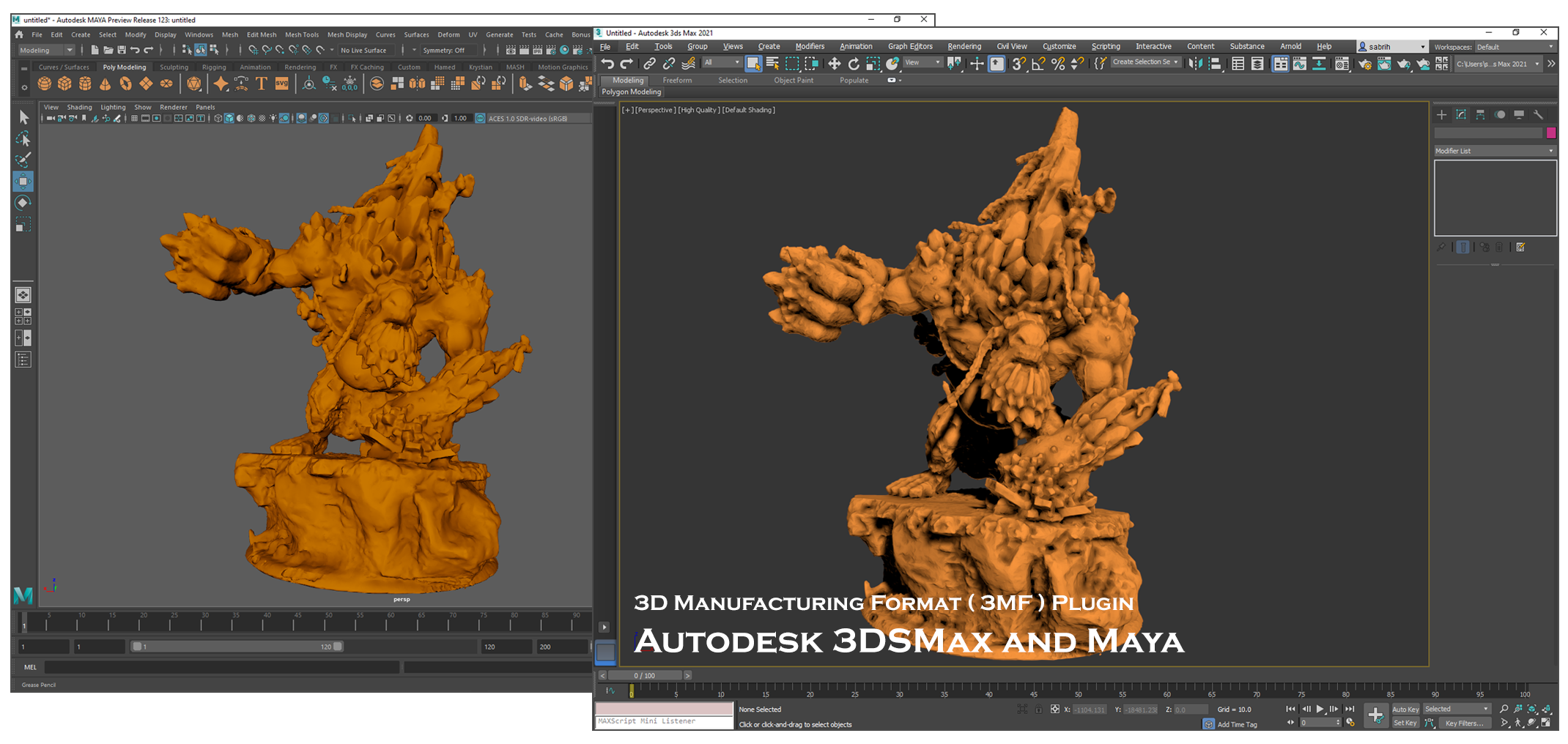Viewport: 1568px width, 744px height.
Task: Open Create Selection Set dropdown in 3ds Max
Action: click(x=1145, y=62)
